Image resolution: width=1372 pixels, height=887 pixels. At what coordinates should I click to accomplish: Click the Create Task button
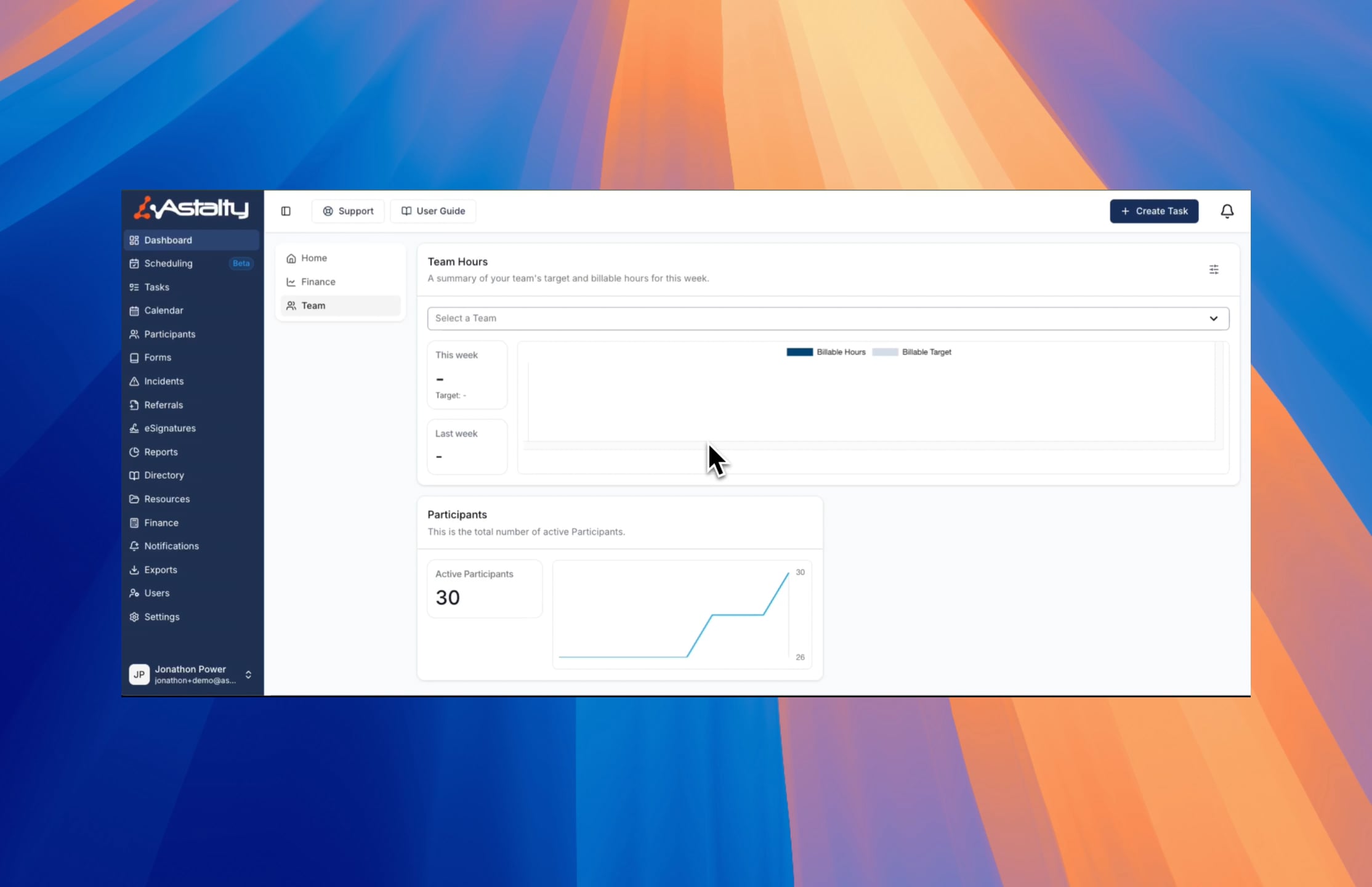(1154, 211)
